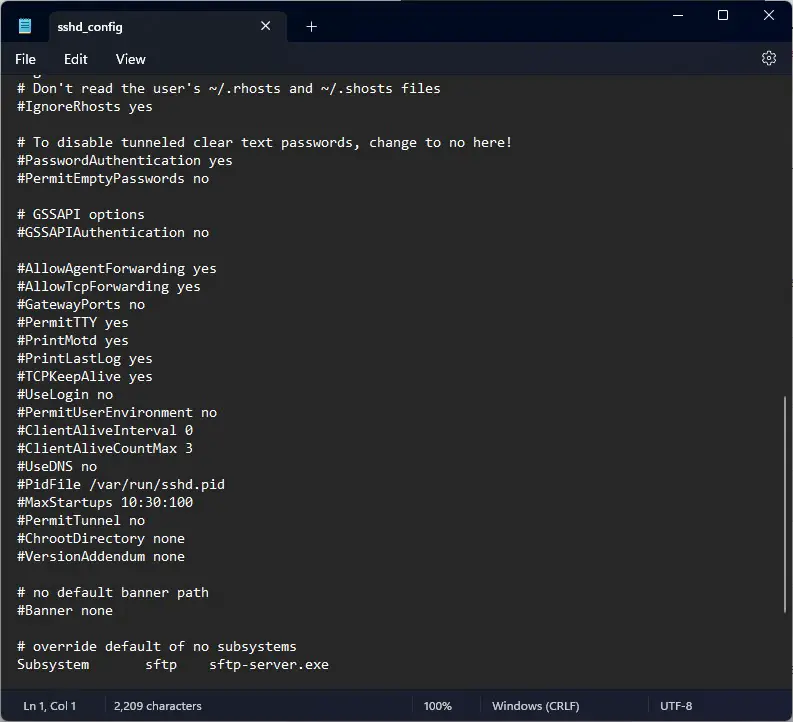Click the #VersionAddendum none line
793x722 pixels.
point(101,557)
